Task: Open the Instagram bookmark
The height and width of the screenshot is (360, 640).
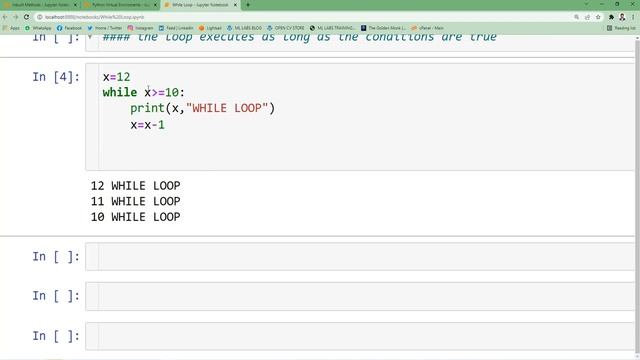Action: tap(140, 28)
